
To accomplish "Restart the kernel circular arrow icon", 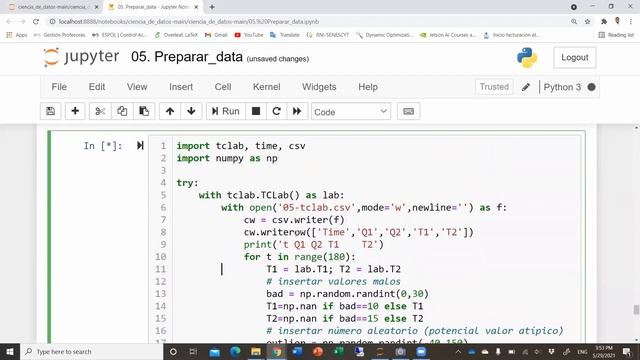I will (x=276, y=111).
